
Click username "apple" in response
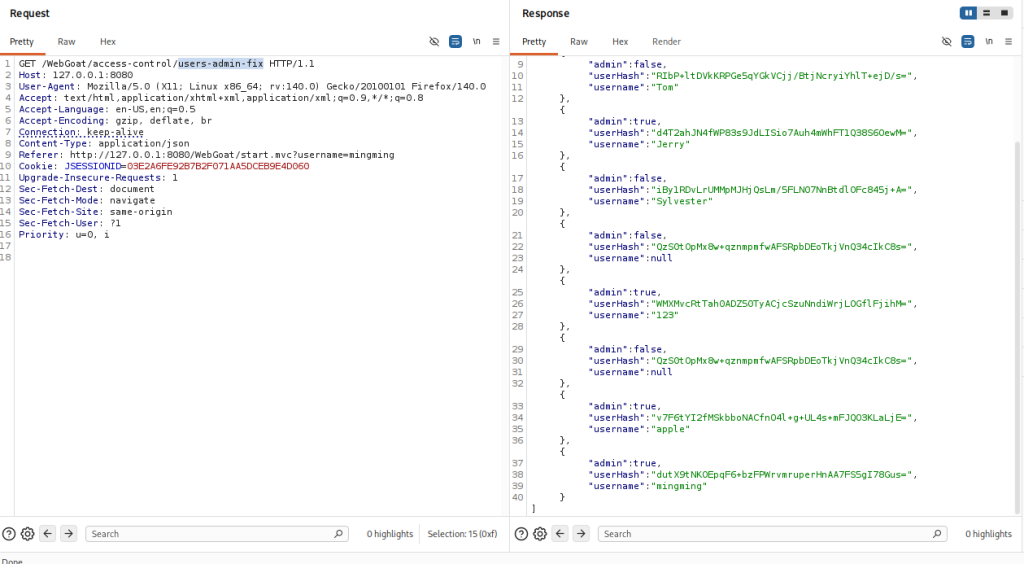[x=670, y=429]
